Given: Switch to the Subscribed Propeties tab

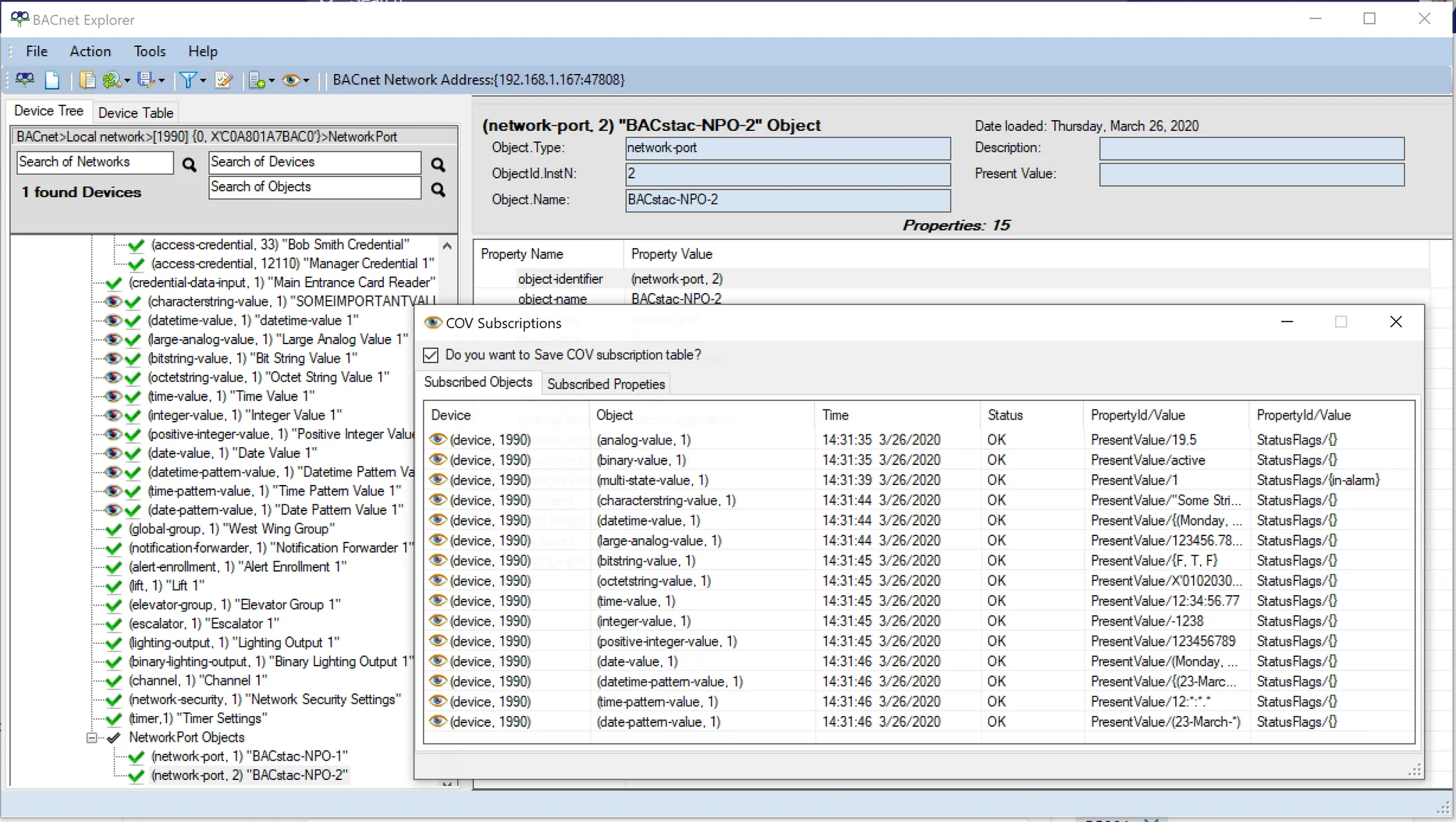Looking at the screenshot, I should pos(605,384).
